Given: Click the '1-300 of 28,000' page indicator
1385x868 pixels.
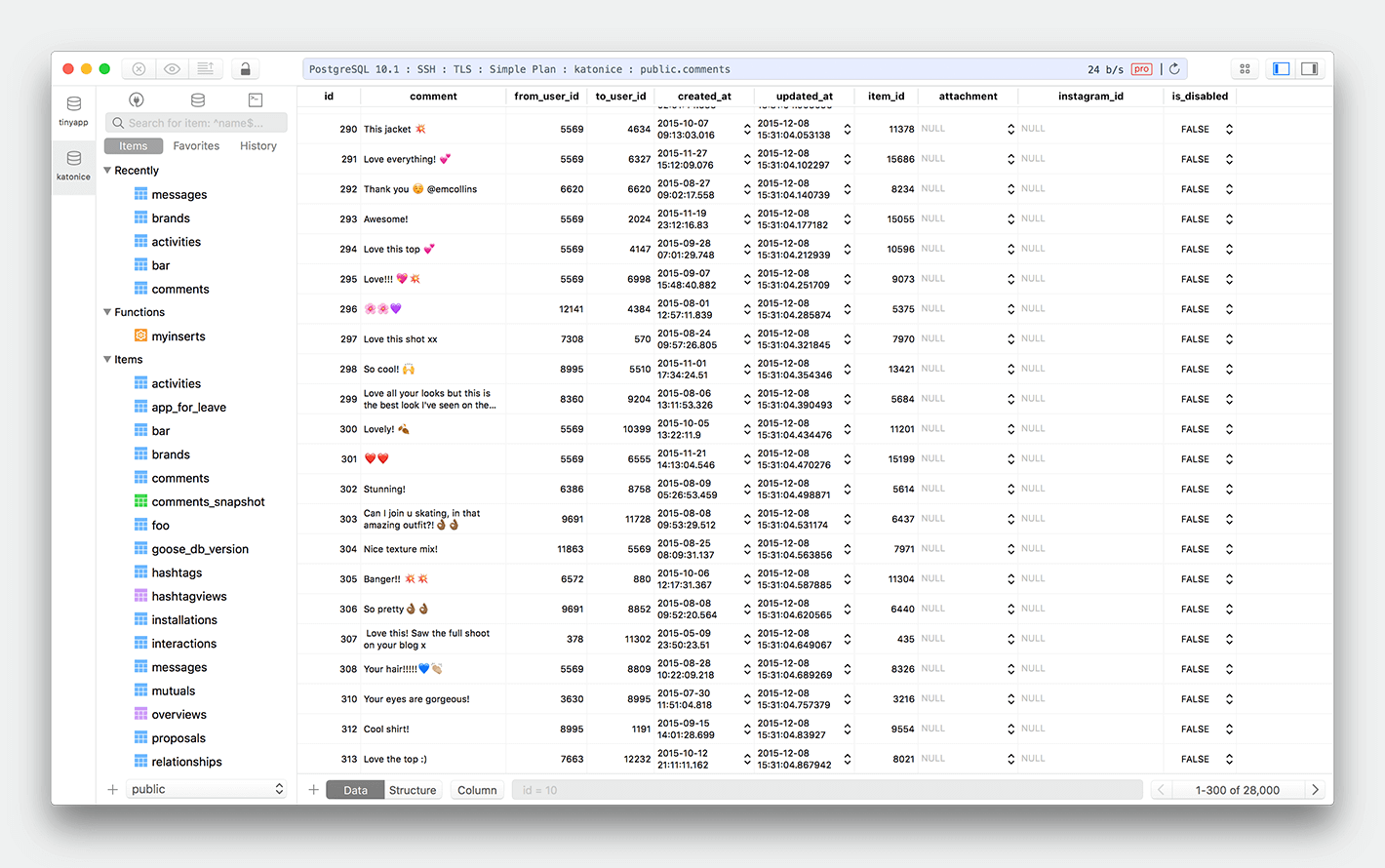Looking at the screenshot, I should pyautogui.click(x=1238, y=790).
